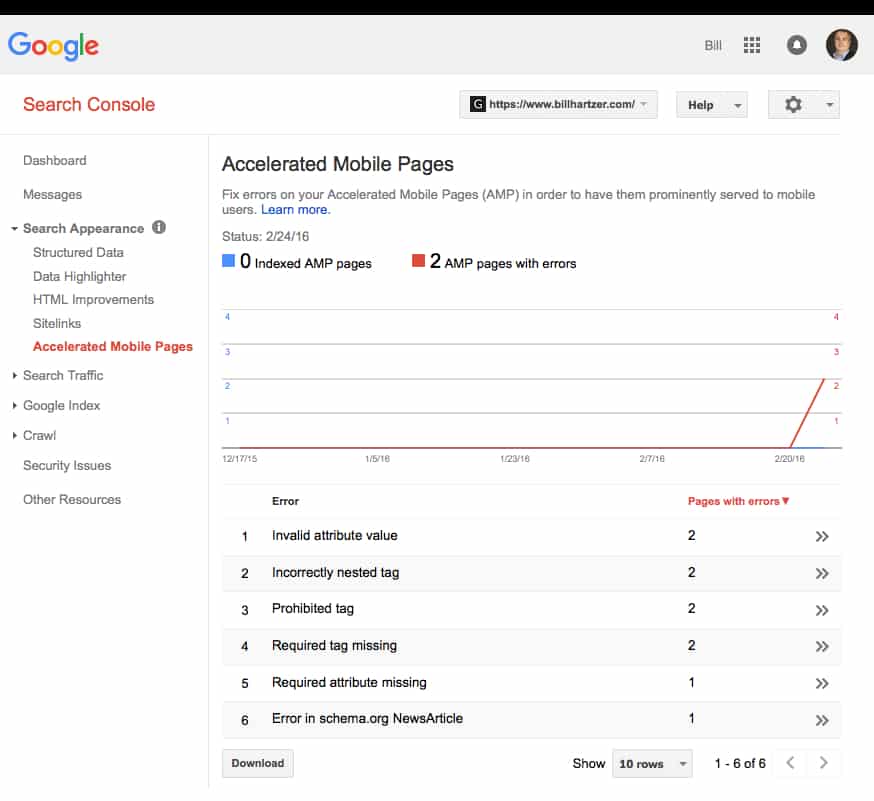The height and width of the screenshot is (801, 874).
Task: Select Structured Data in the sidebar
Action: [x=78, y=252]
